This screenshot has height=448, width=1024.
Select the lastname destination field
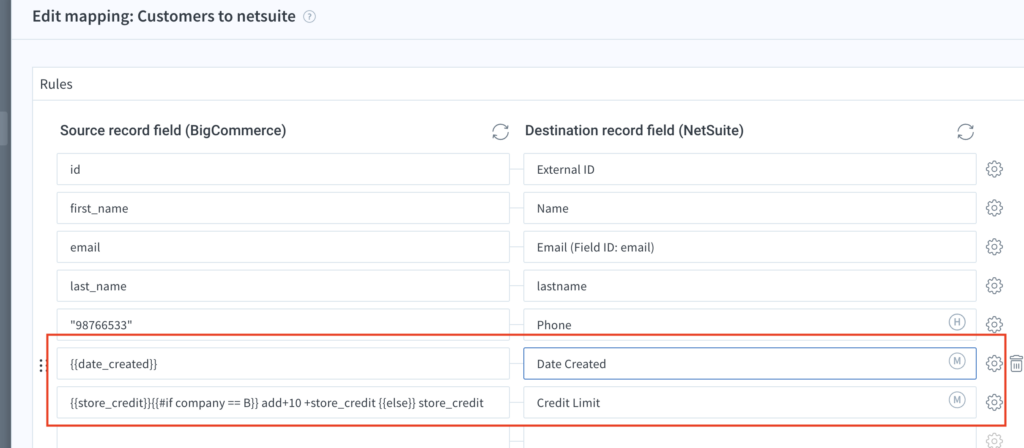[x=750, y=286]
